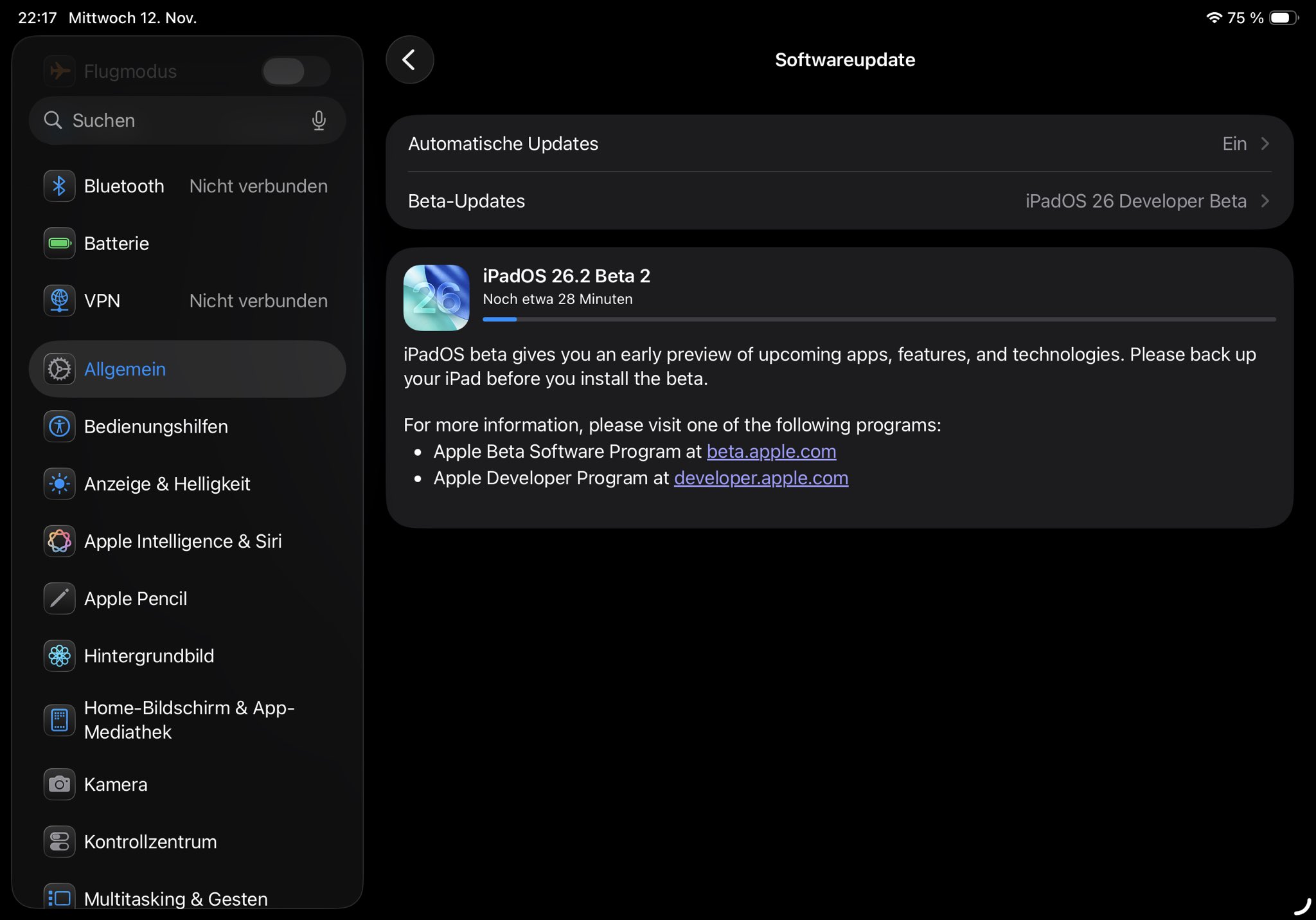Tap the back arrow button
1316x920 pixels.
click(409, 60)
